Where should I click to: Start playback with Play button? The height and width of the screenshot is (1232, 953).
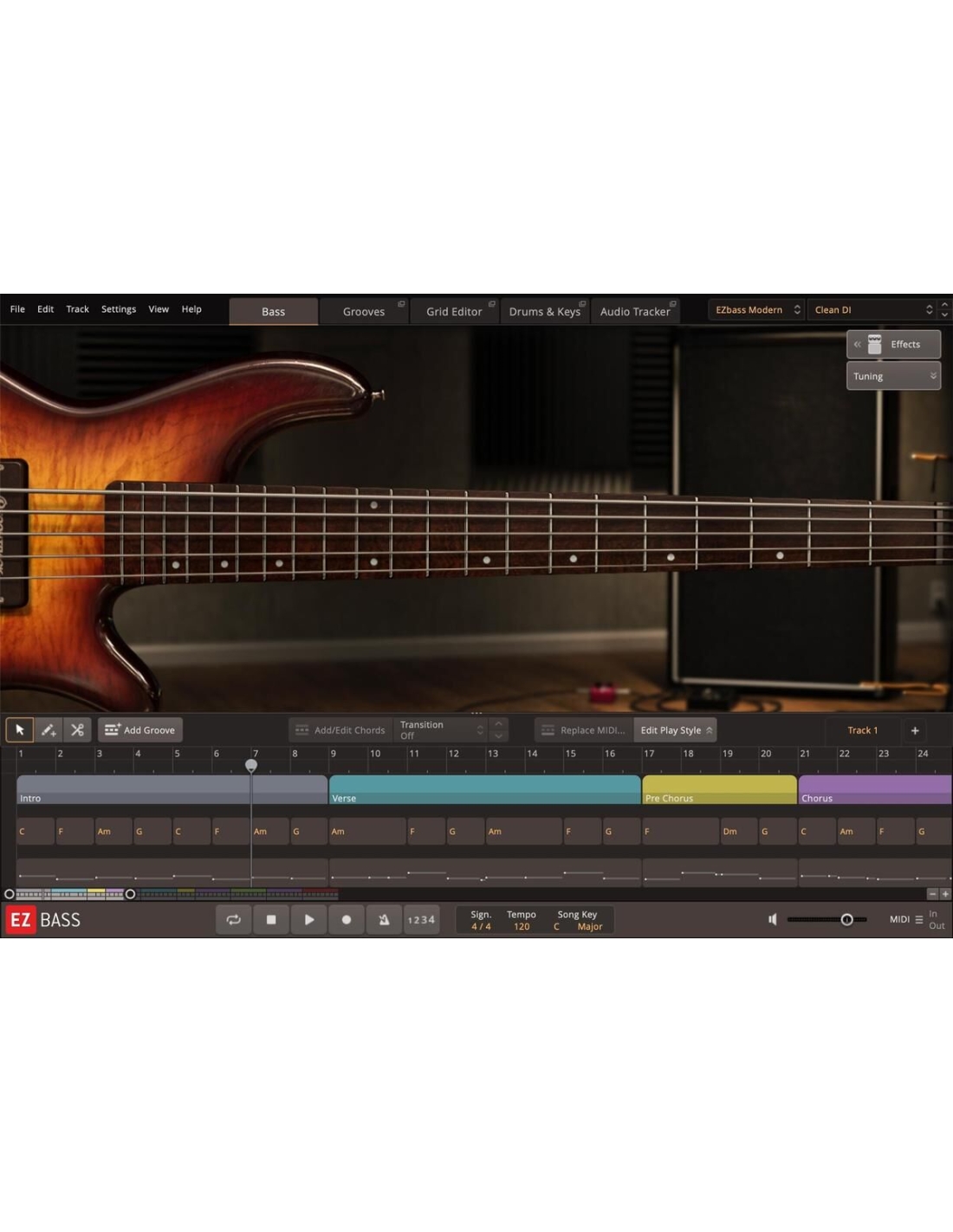[x=309, y=919]
